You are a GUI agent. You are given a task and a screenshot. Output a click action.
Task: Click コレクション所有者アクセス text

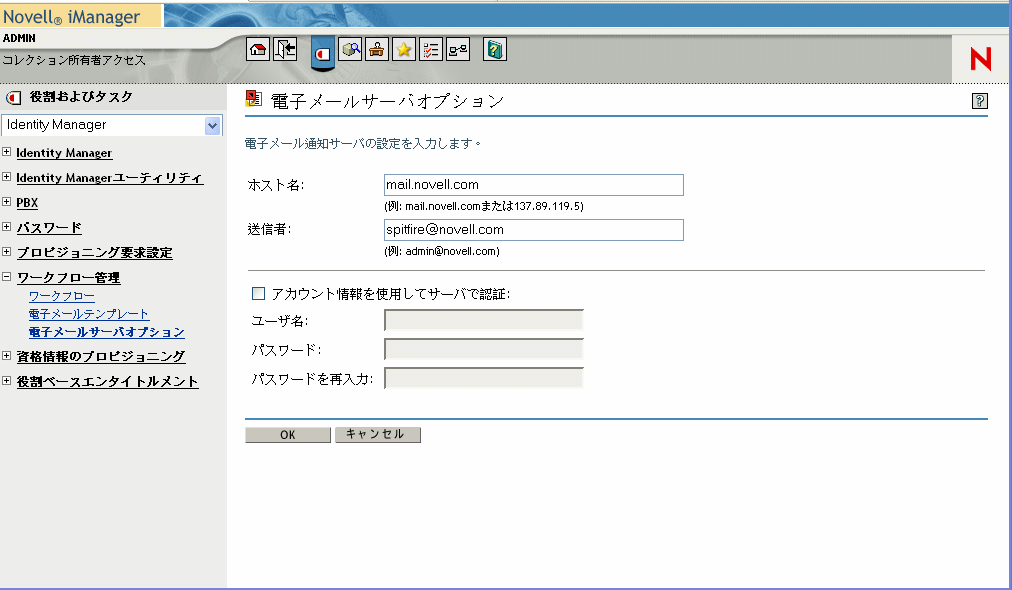74,60
